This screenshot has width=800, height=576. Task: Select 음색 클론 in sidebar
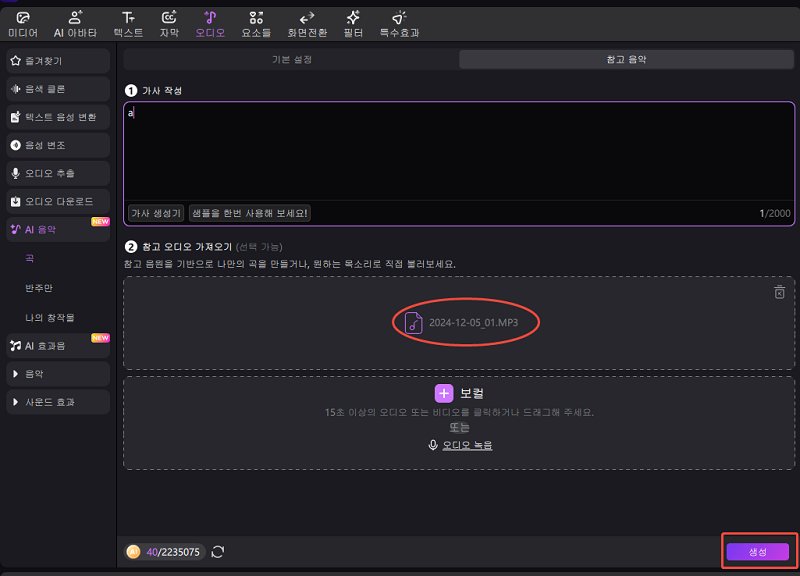(58, 89)
